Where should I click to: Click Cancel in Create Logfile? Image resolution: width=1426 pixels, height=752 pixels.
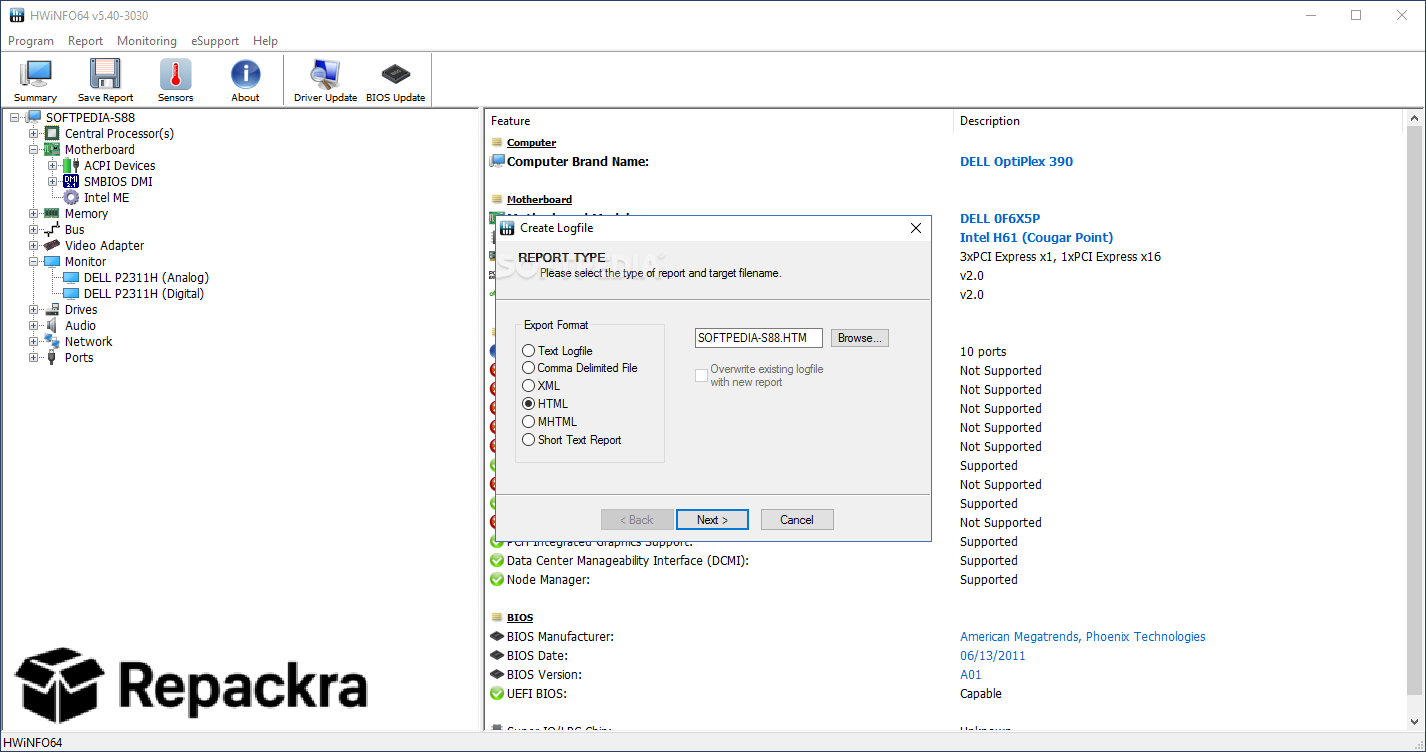click(x=797, y=520)
